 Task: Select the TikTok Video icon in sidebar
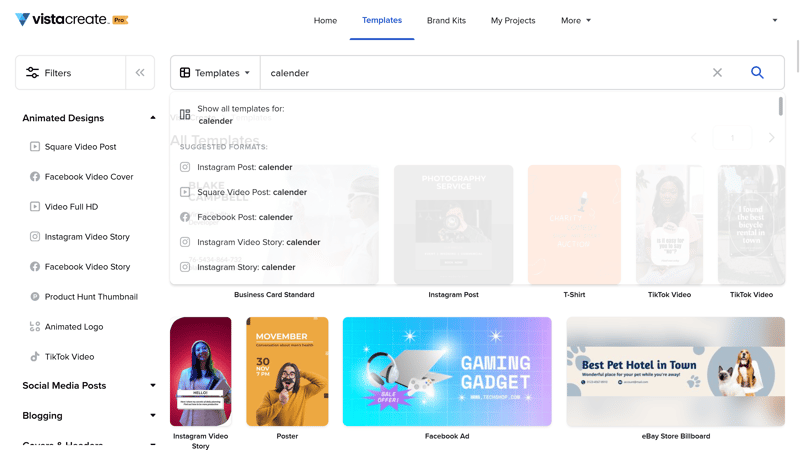pos(35,357)
